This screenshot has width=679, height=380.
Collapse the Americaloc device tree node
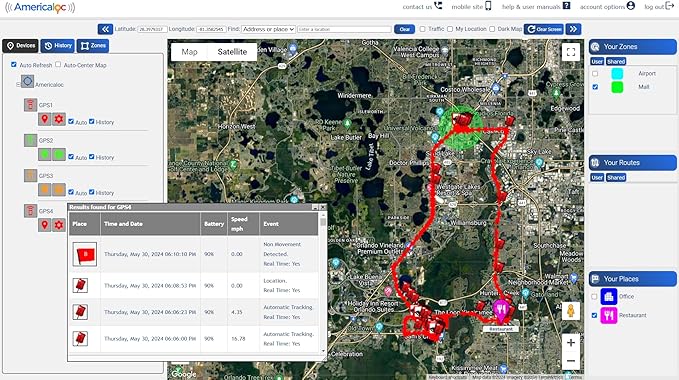point(18,85)
